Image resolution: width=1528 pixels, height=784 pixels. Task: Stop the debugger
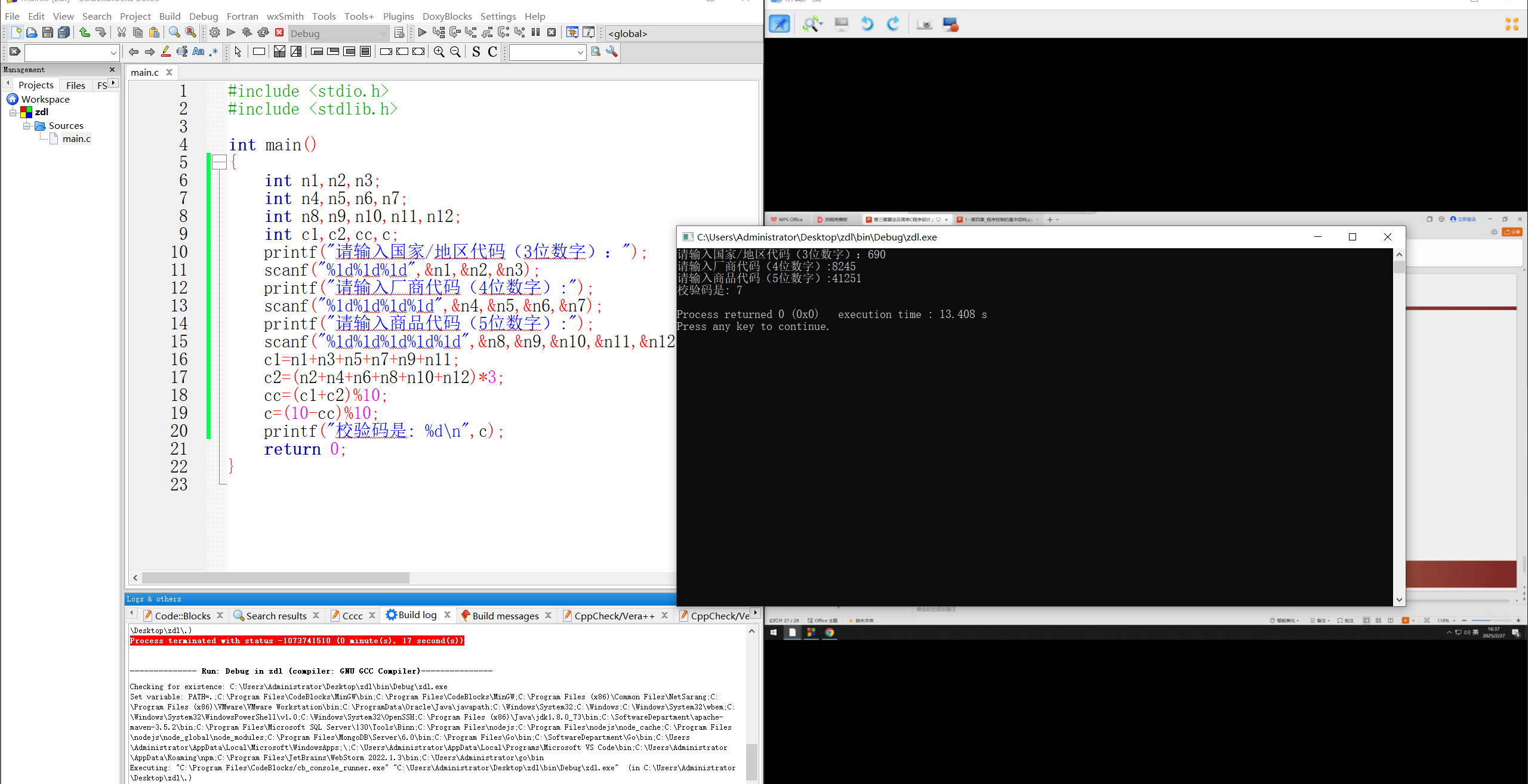coord(552,33)
